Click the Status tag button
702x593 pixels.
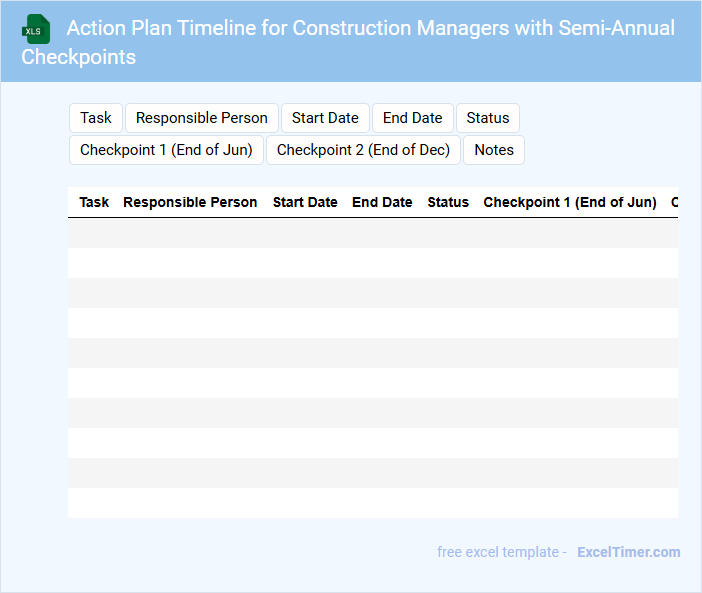(x=488, y=118)
